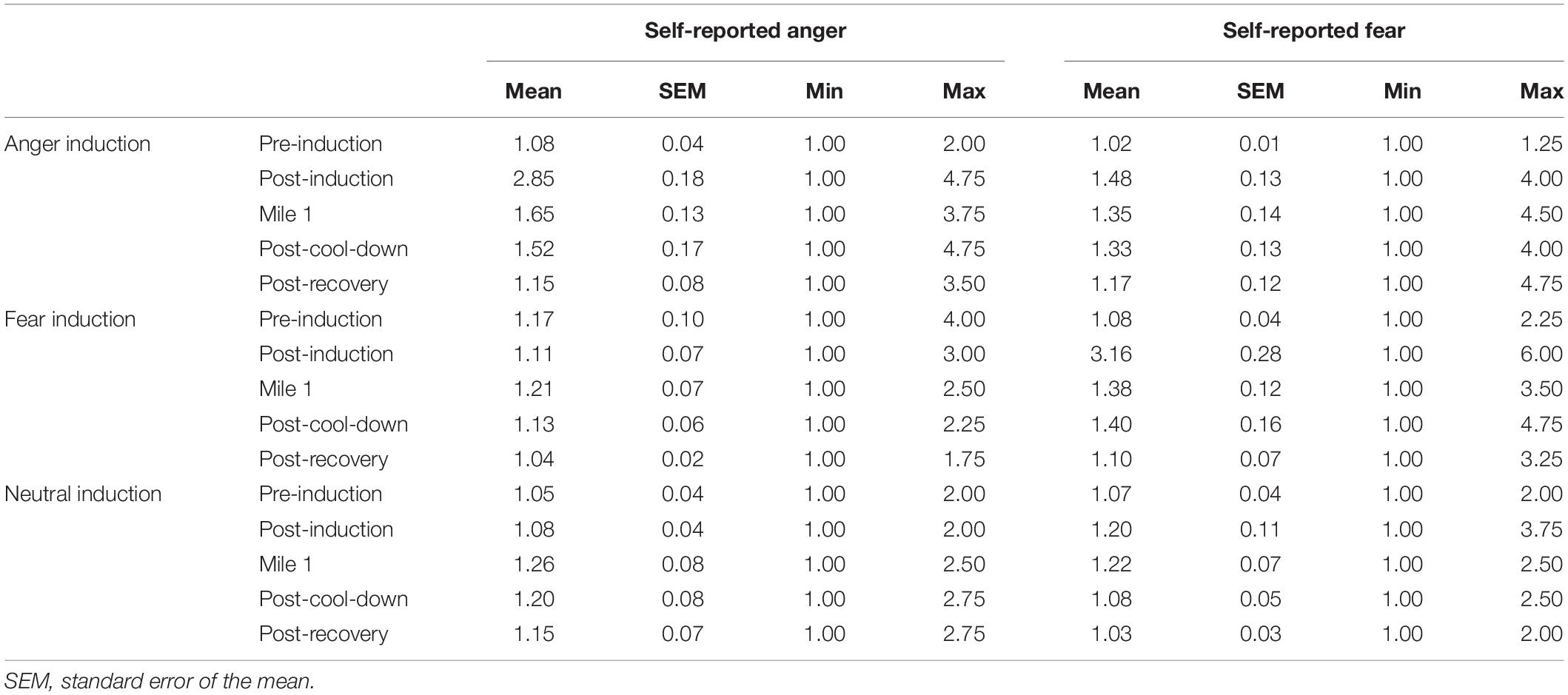The height and width of the screenshot is (695, 1568).
Task: Click Pre-induction label in Anger induction
Action: pos(321,144)
